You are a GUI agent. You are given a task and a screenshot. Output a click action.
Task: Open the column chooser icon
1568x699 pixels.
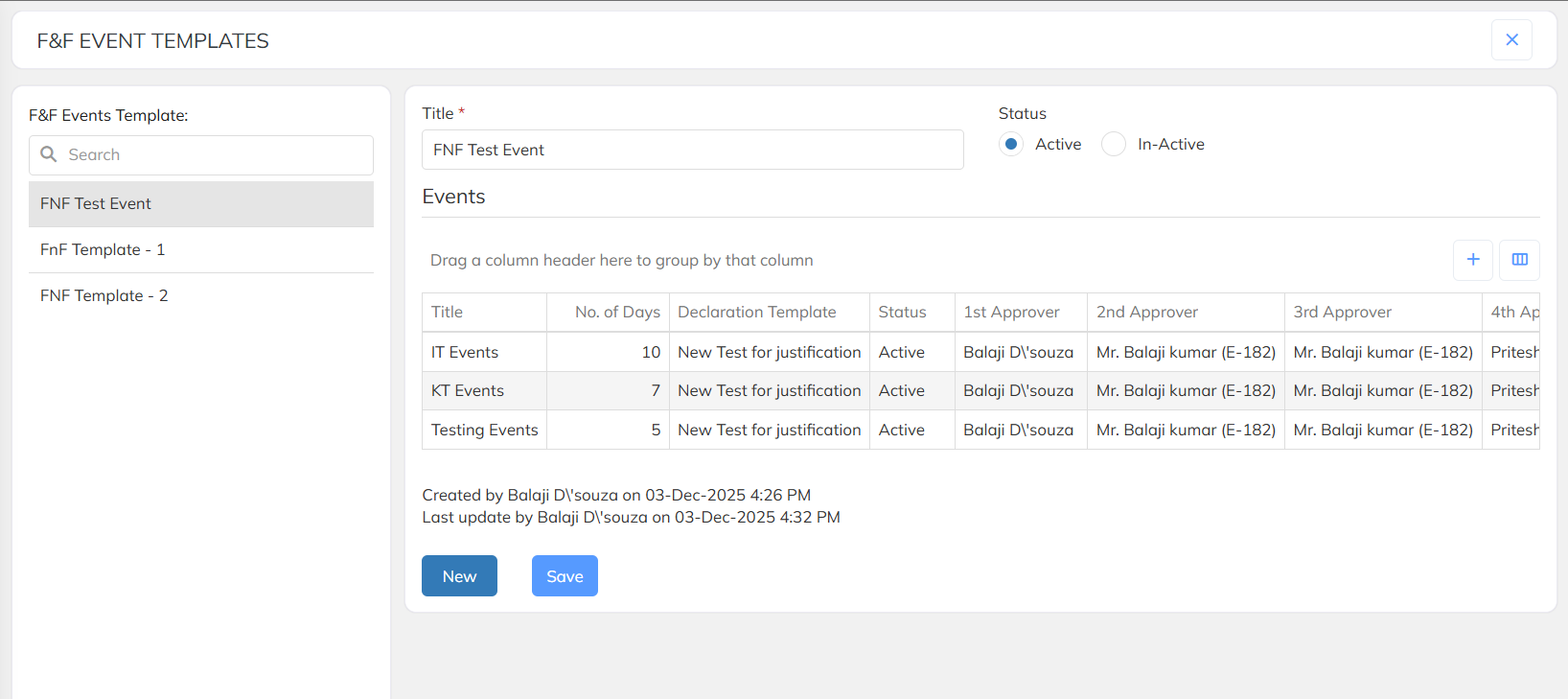[1519, 260]
